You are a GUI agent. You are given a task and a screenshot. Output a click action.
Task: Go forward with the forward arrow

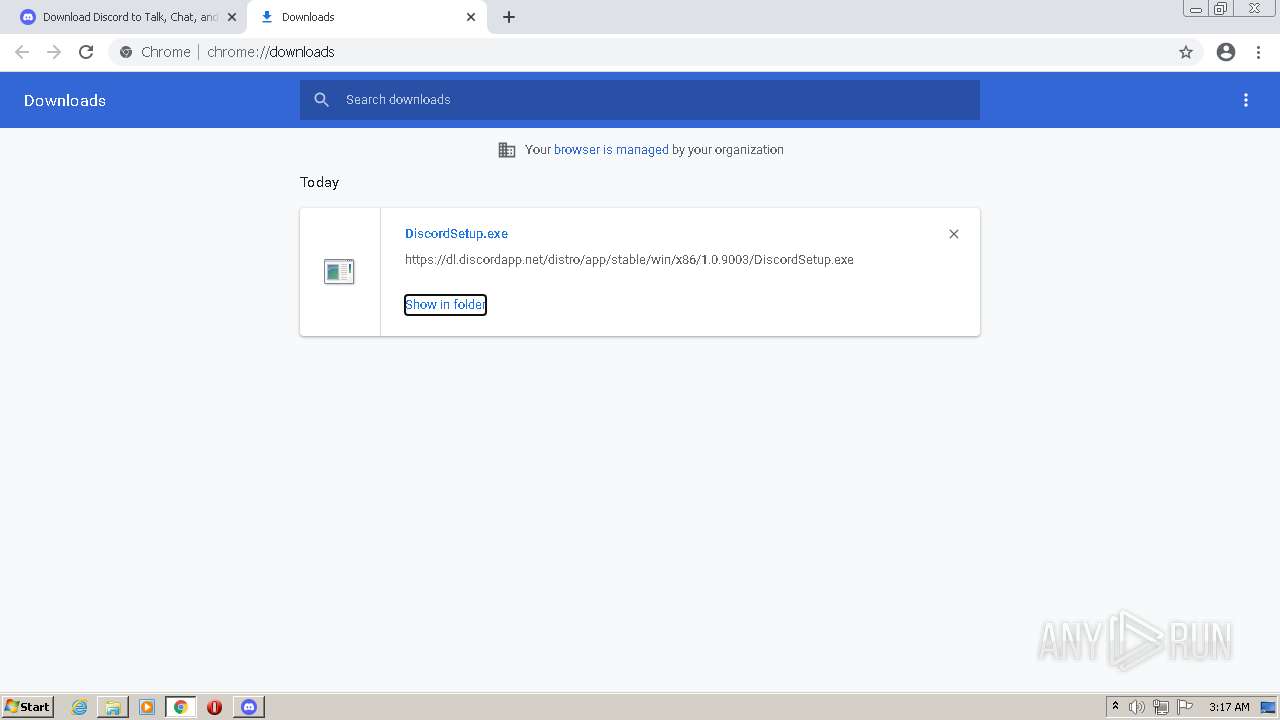54,52
